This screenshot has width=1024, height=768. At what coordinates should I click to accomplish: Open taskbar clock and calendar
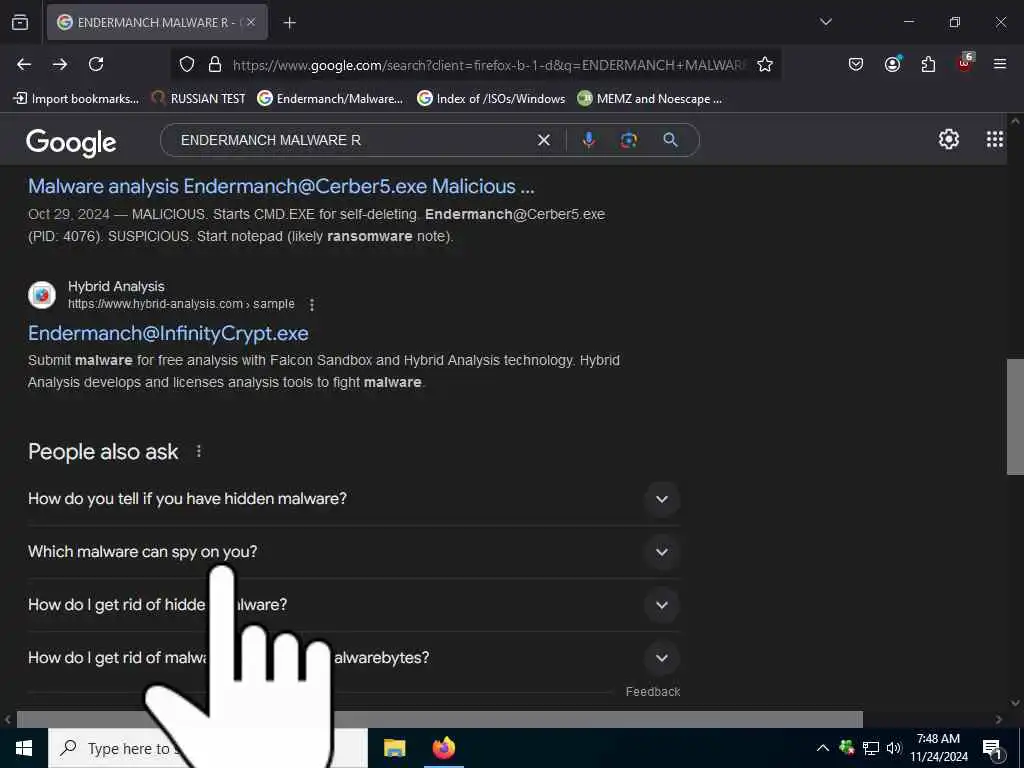pos(938,748)
